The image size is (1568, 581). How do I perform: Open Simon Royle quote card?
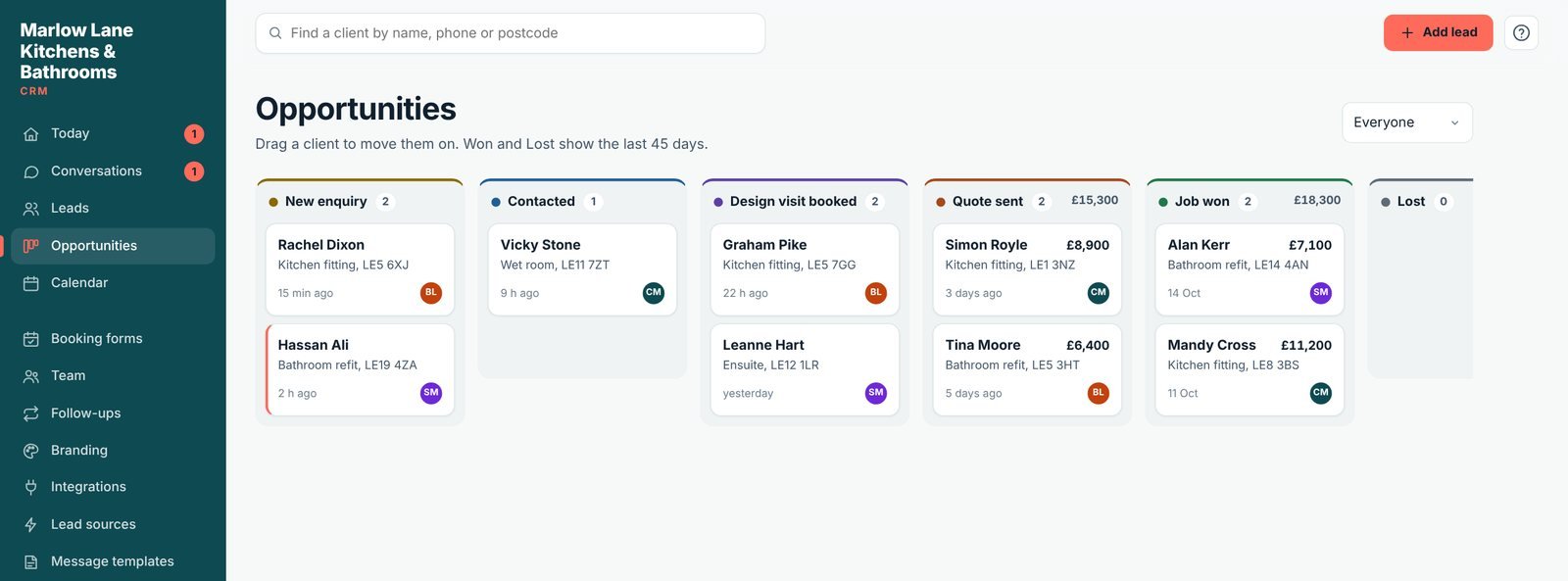click(1027, 269)
